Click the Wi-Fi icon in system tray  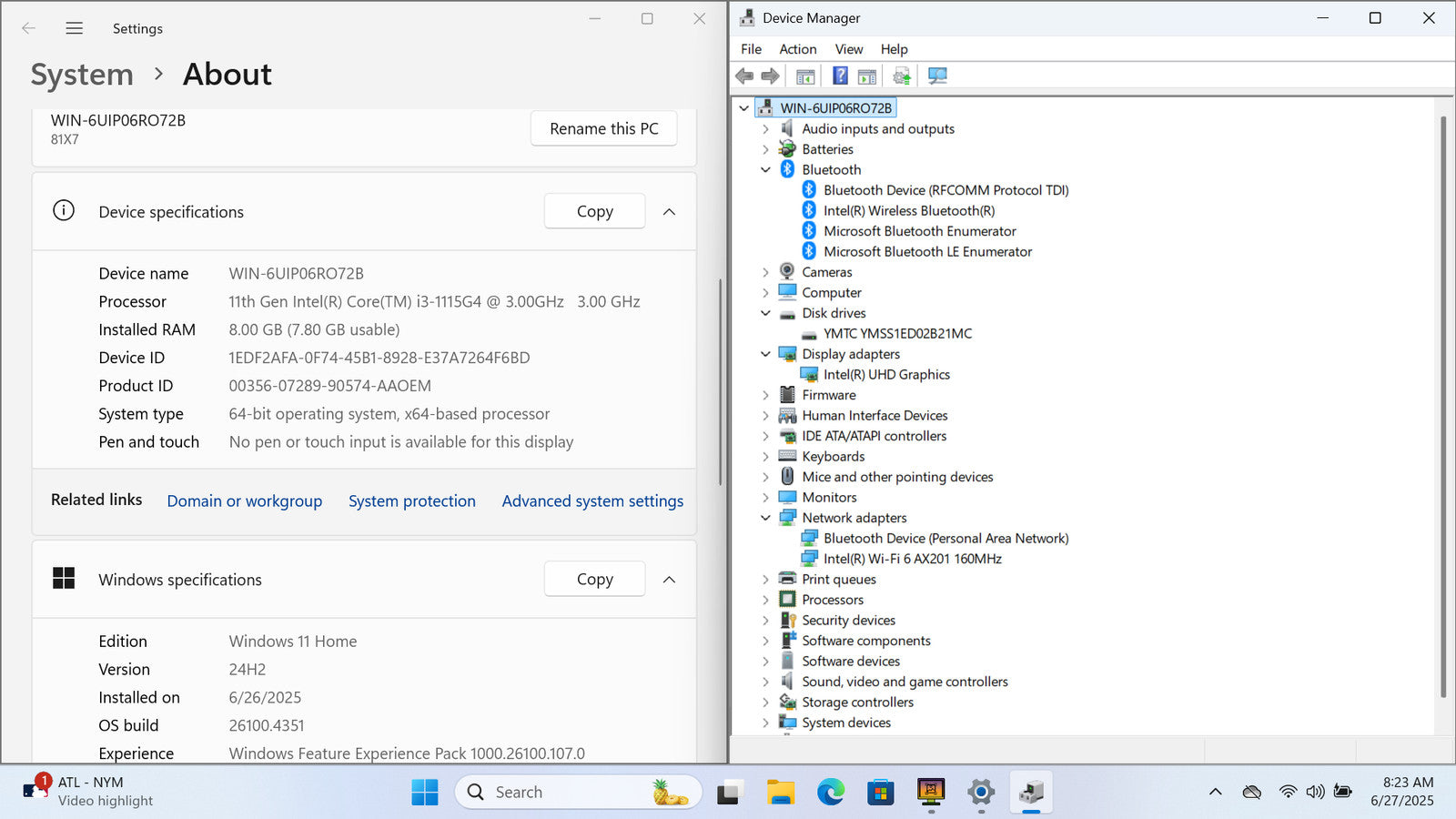coord(1287,792)
